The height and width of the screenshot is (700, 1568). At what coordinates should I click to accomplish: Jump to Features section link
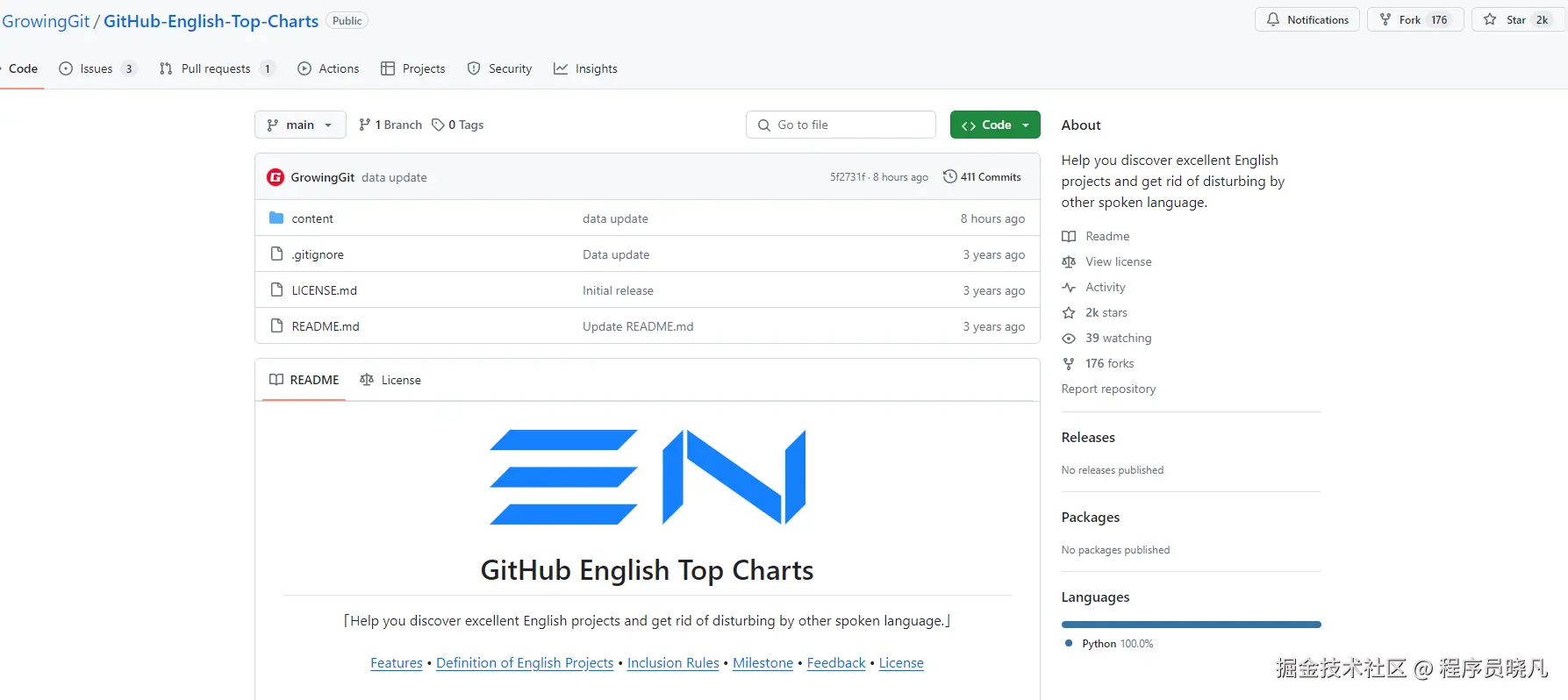[x=397, y=663]
